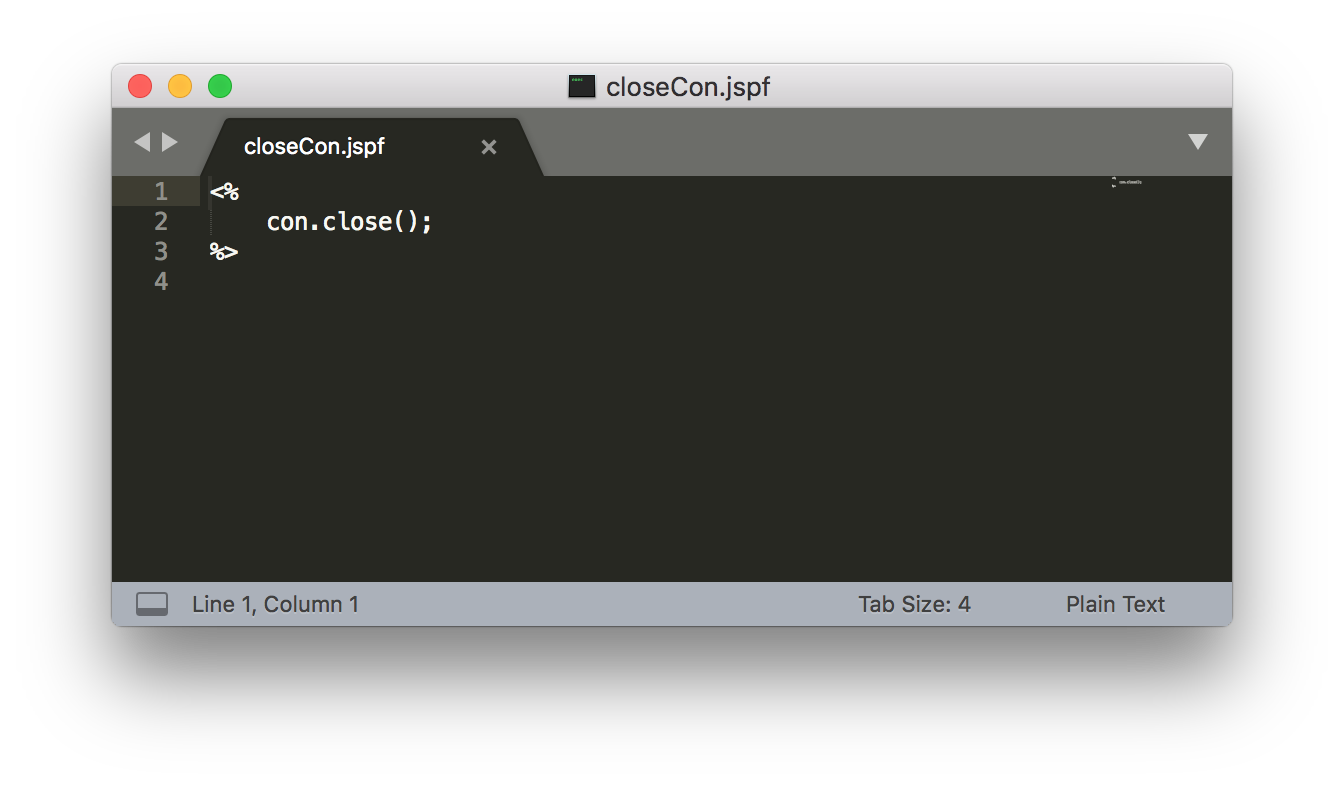The image size is (1344, 786).
Task: Click Line 1, Column 1 status text
Action: pyautogui.click(x=275, y=604)
